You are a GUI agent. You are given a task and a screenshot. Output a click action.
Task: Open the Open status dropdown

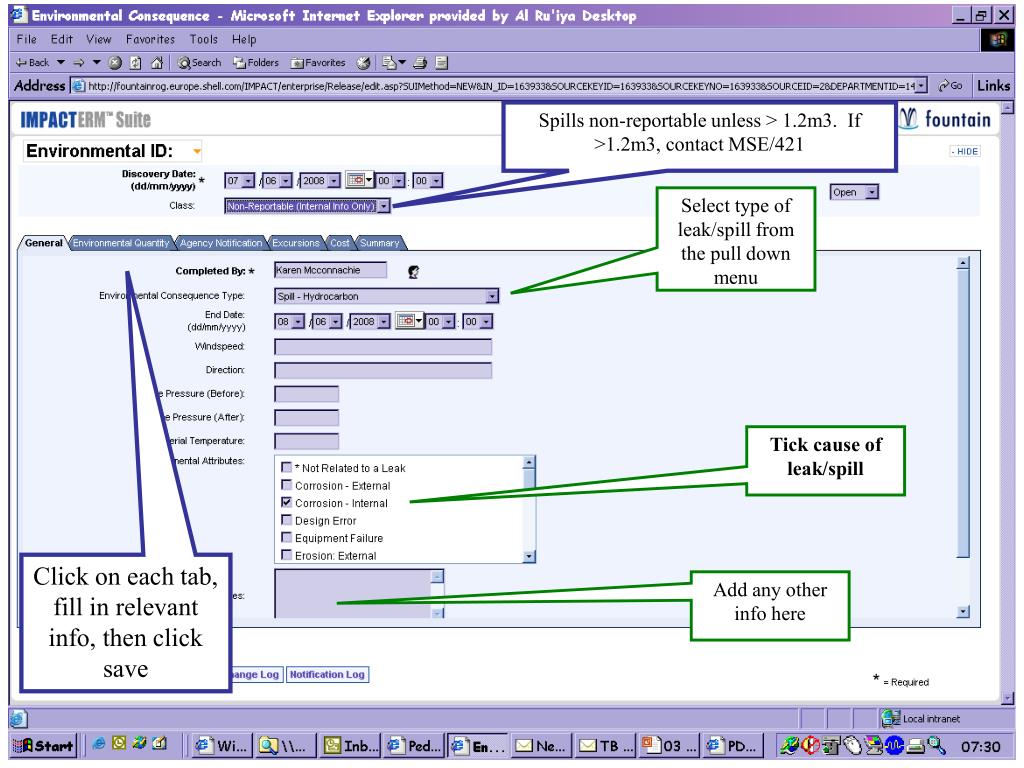point(872,192)
